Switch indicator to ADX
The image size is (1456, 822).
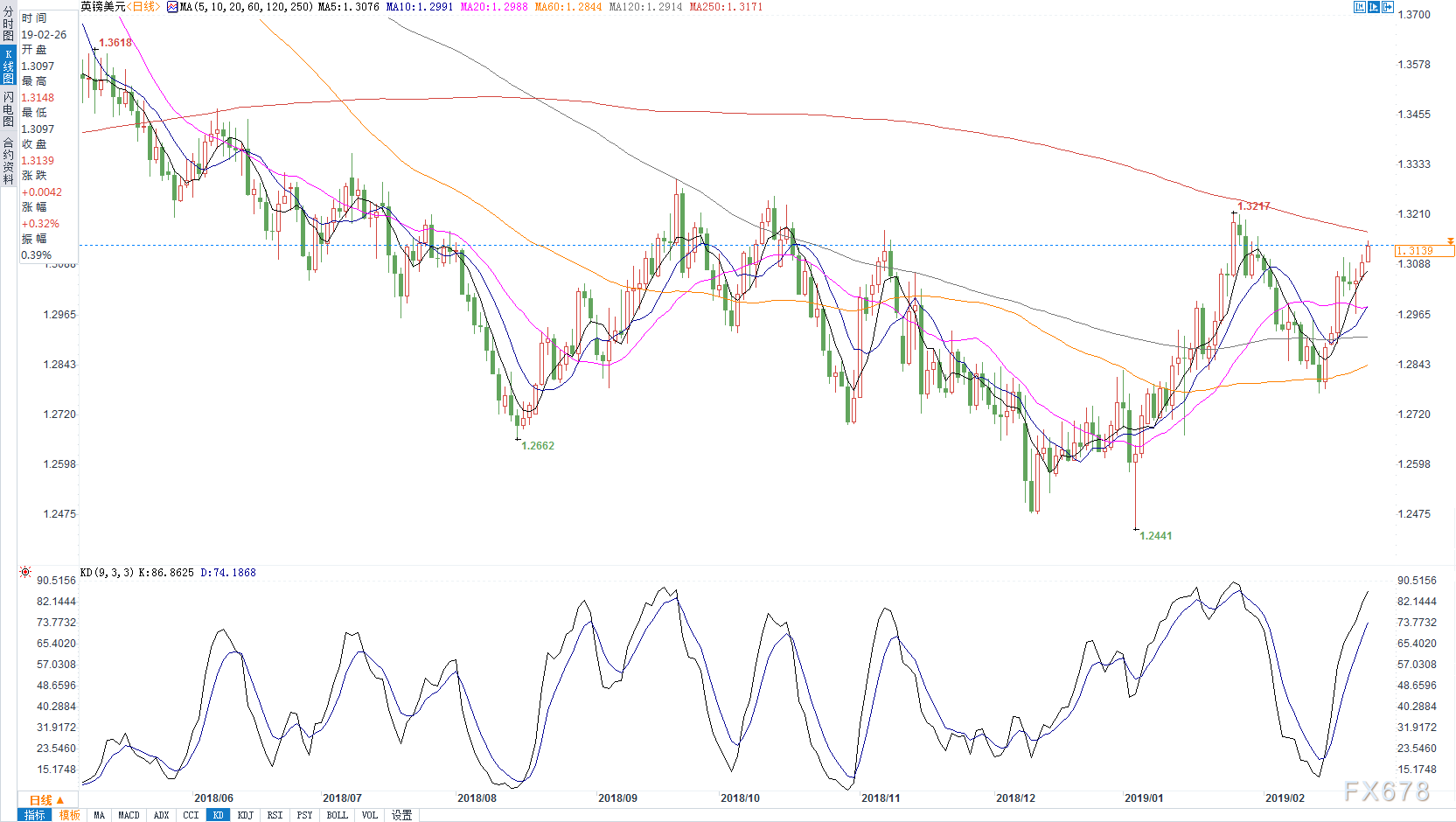point(161,815)
